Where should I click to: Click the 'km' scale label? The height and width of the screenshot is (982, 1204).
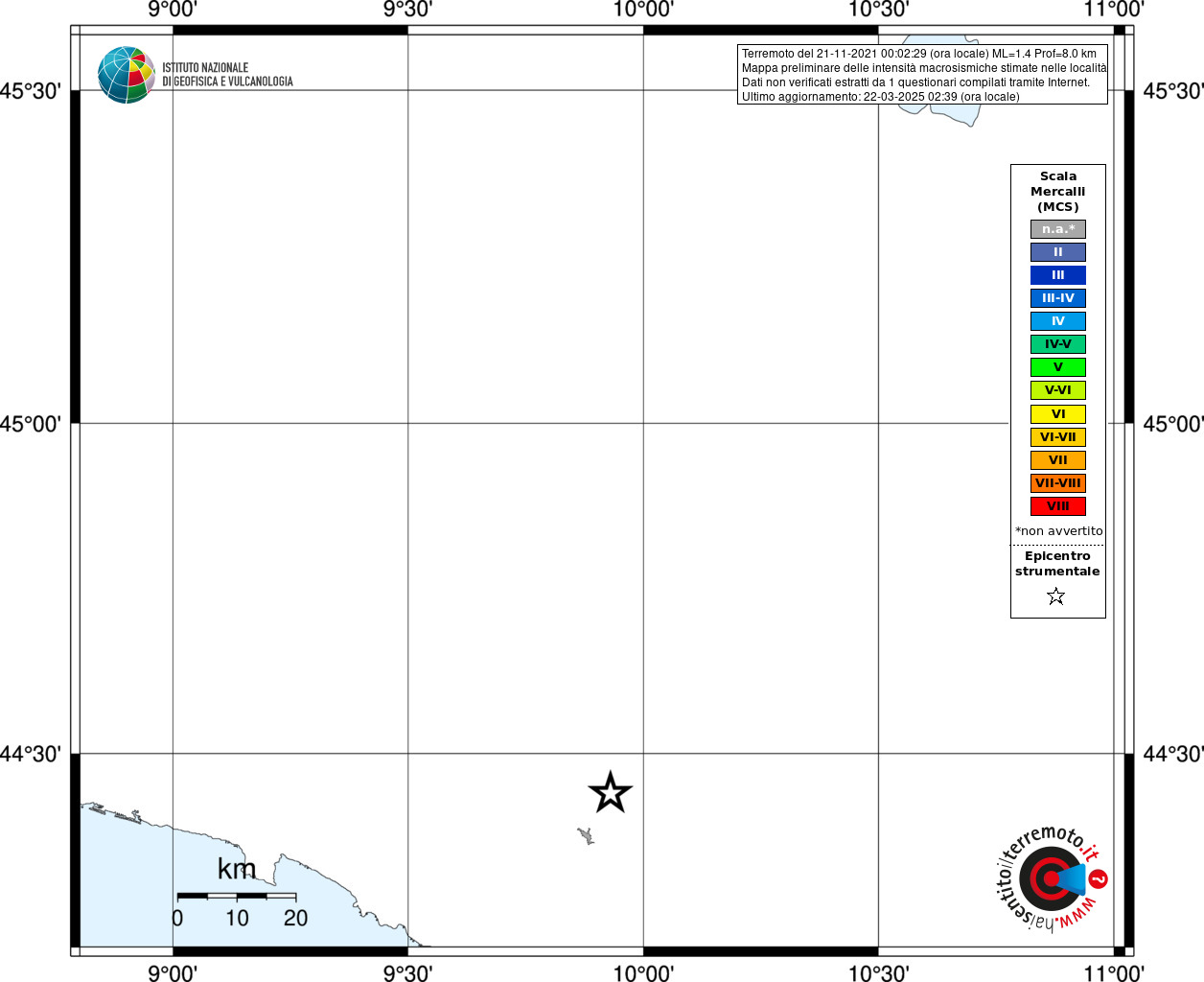[x=237, y=869]
